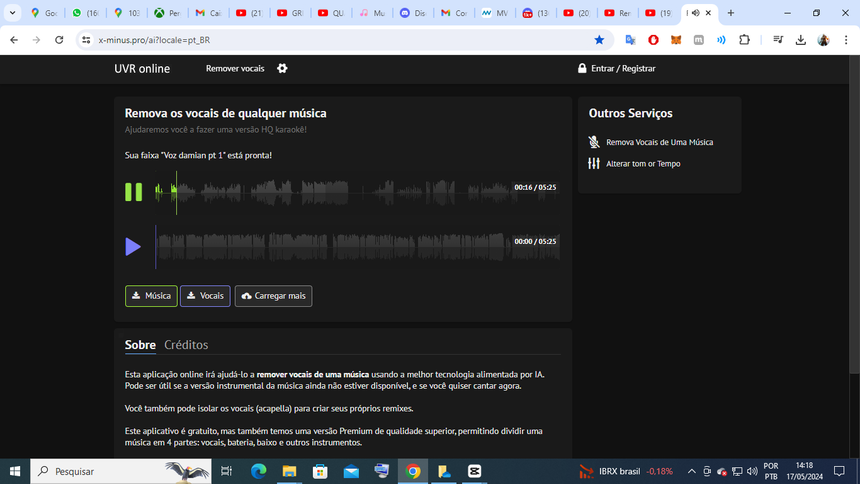
Task: Open the Chrome profile avatar
Action: coord(823,40)
